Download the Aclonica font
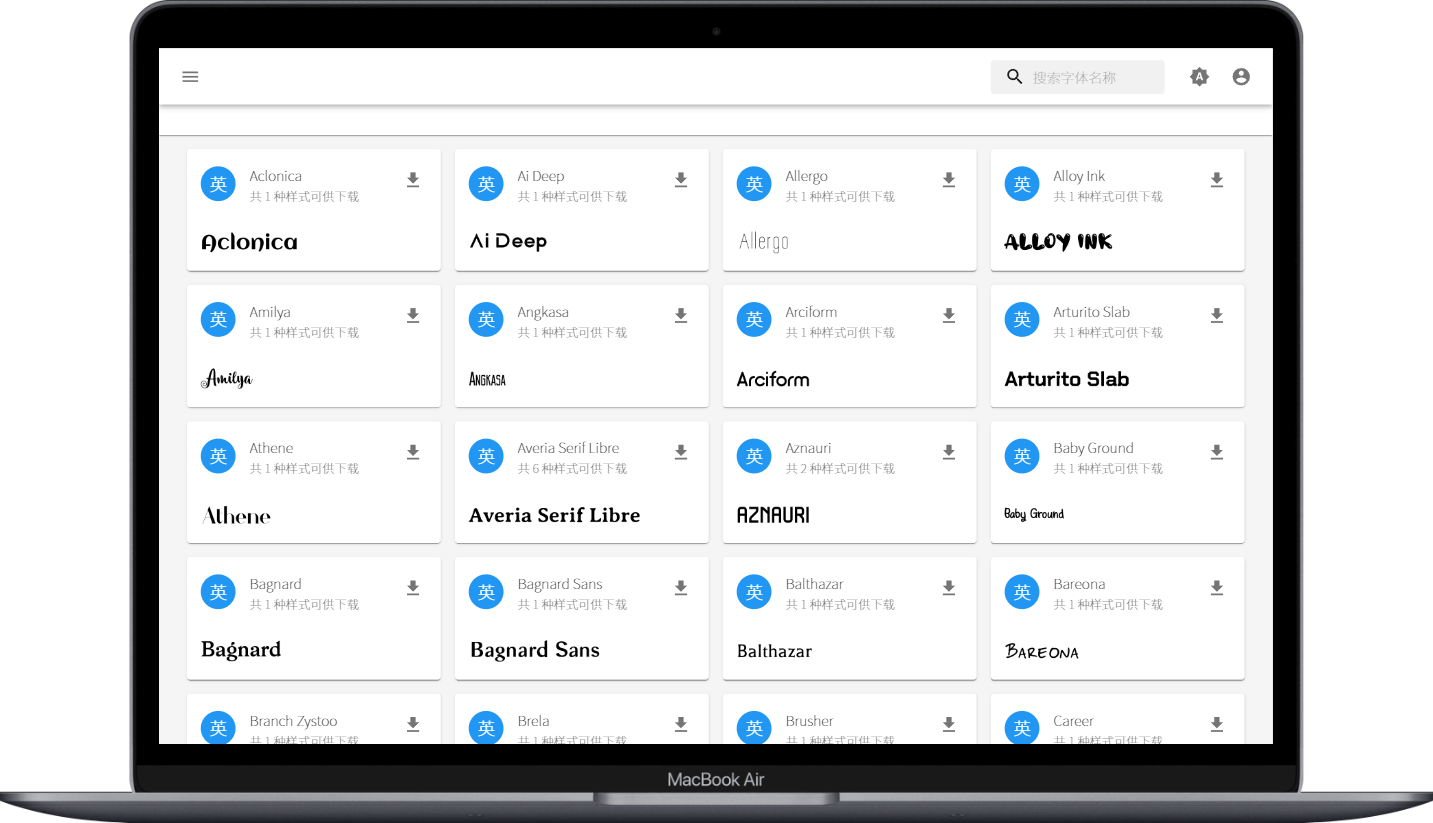 pos(413,180)
